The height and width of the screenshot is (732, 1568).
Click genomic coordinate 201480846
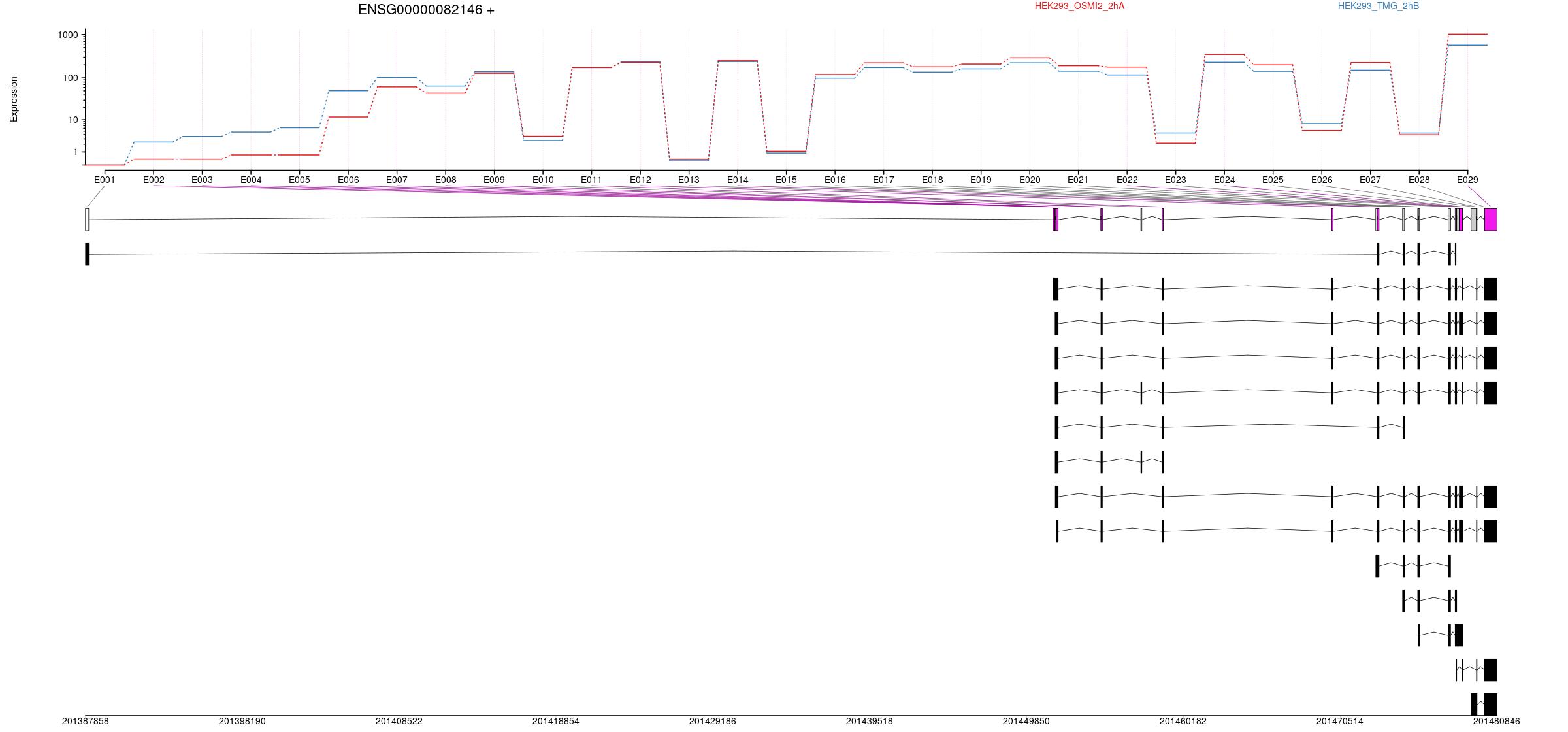coord(1497,721)
